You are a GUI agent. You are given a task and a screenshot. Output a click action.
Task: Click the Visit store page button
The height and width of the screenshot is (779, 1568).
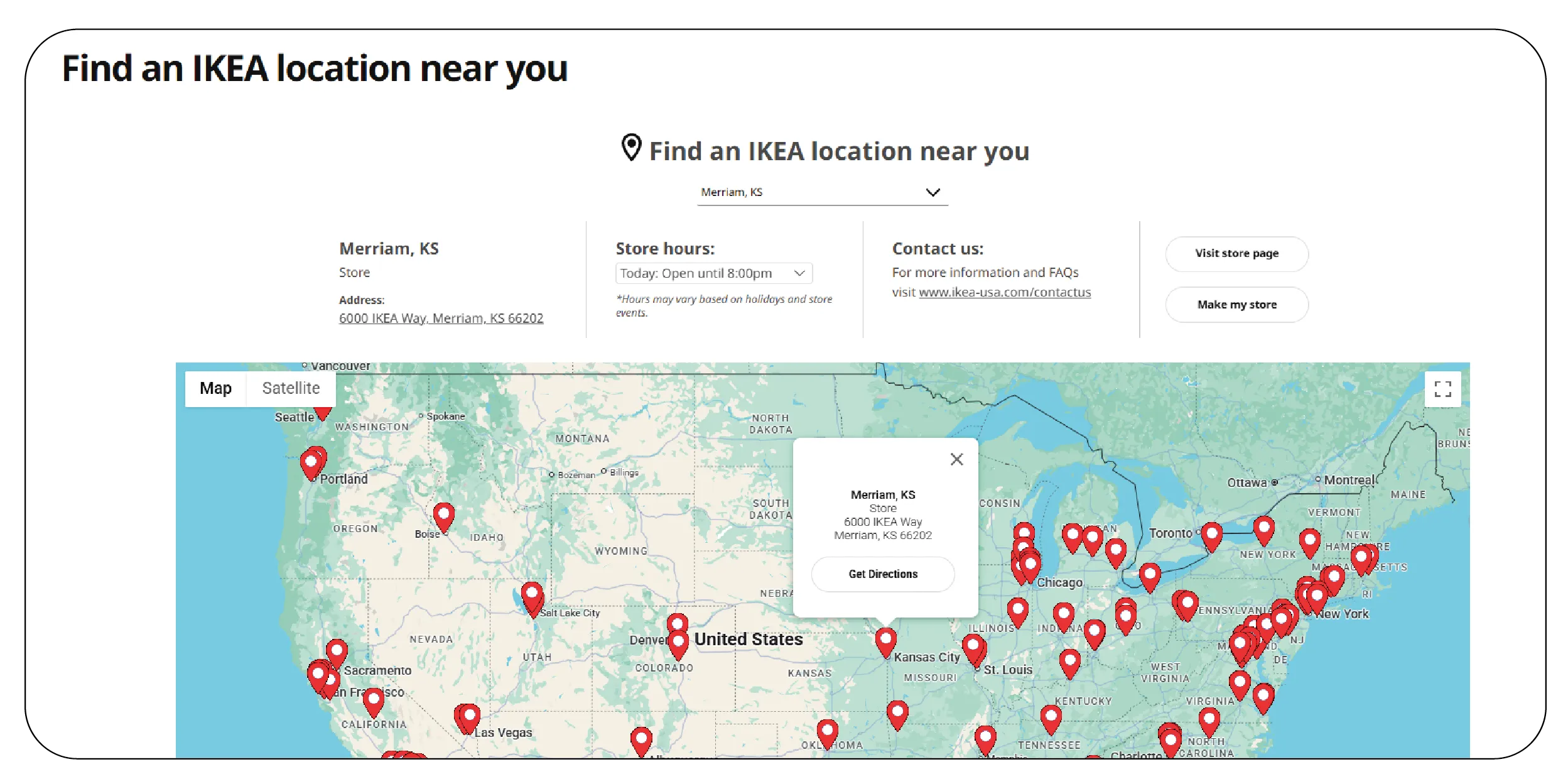1236,254
